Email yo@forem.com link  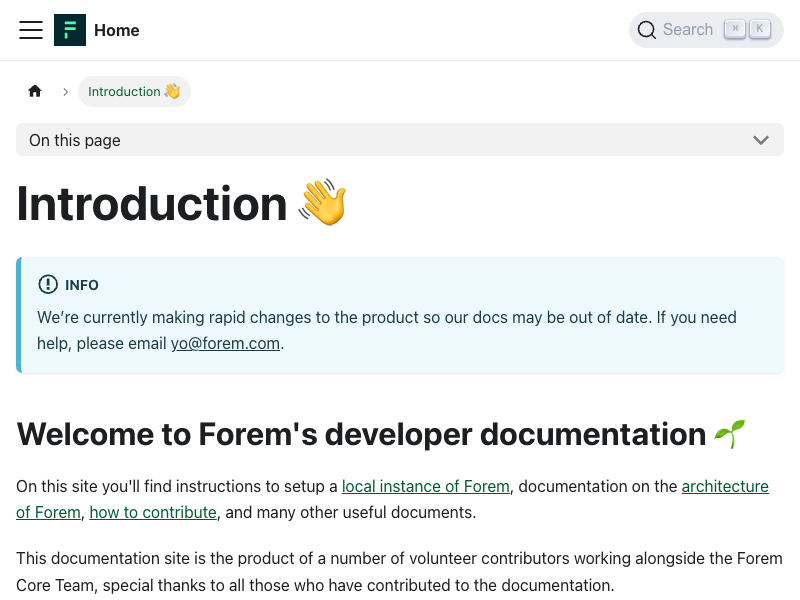[225, 343]
